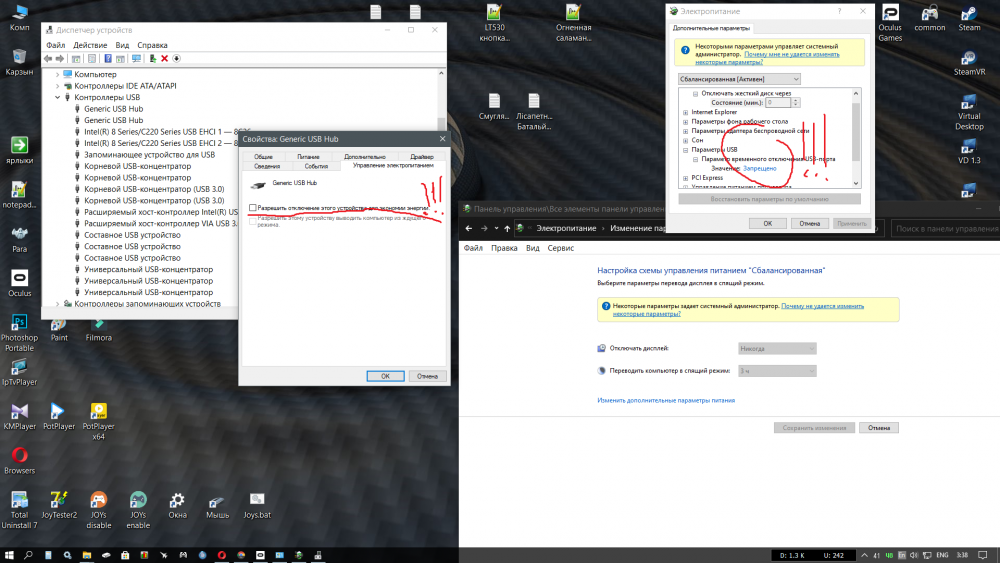Click the scan hardware monitor icon in Device Manager
The image size is (1000, 563).
tap(136, 59)
